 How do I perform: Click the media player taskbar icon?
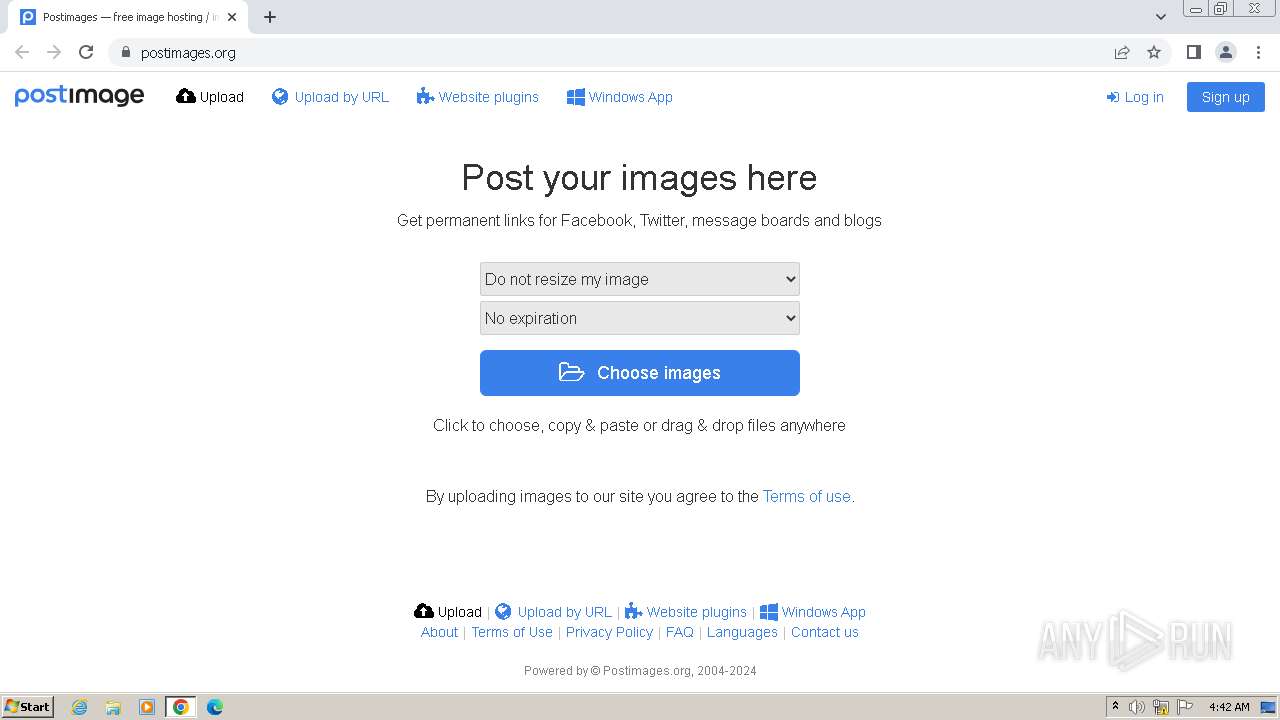147,707
